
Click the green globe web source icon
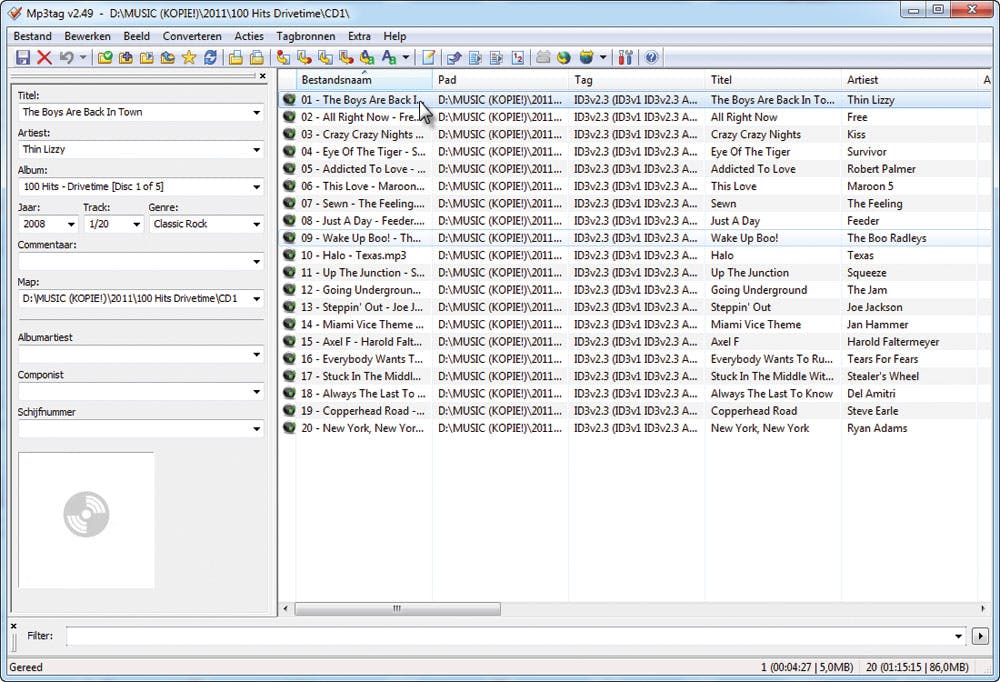[x=563, y=57]
